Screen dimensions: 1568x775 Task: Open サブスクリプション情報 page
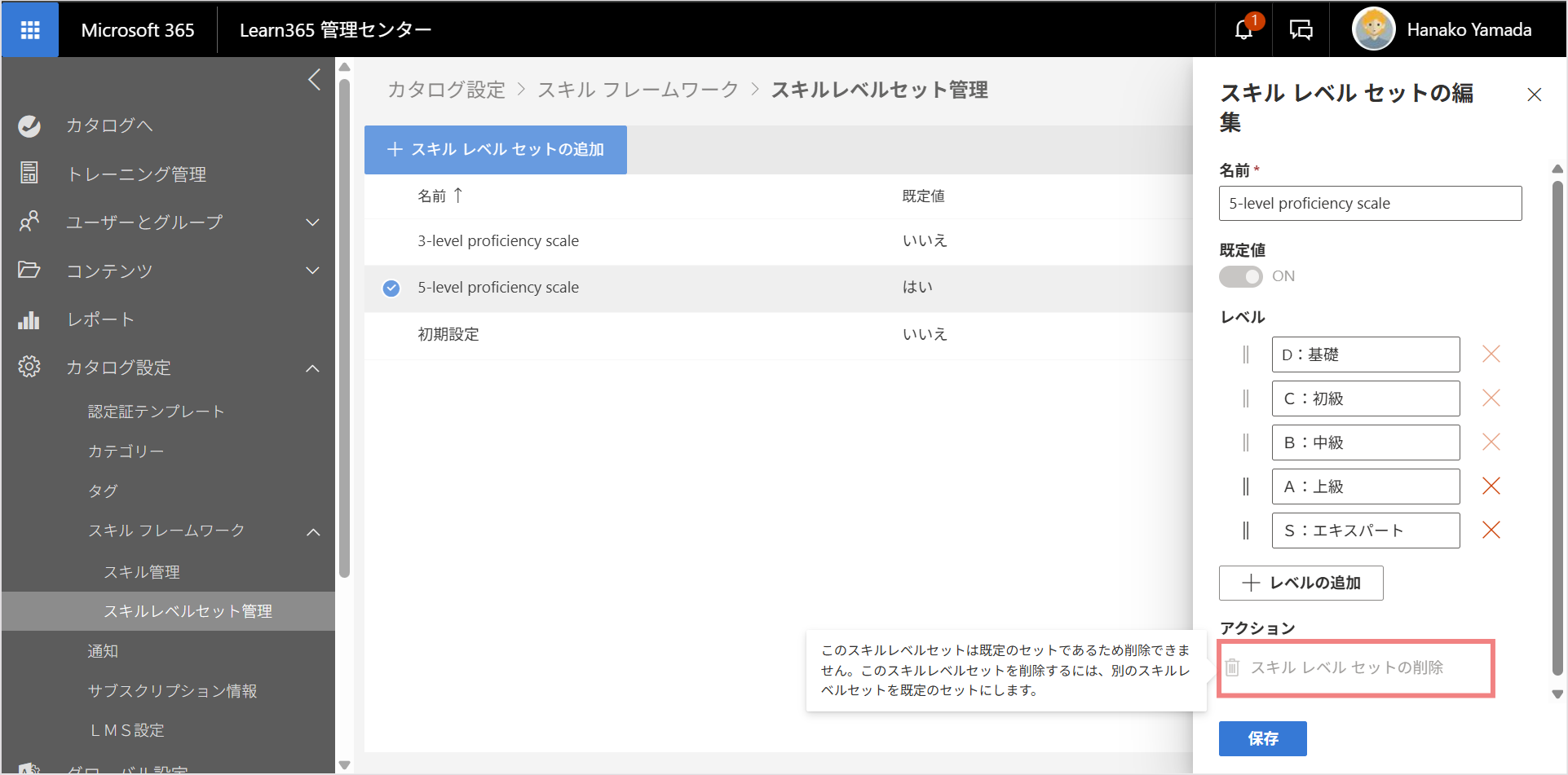[x=172, y=691]
